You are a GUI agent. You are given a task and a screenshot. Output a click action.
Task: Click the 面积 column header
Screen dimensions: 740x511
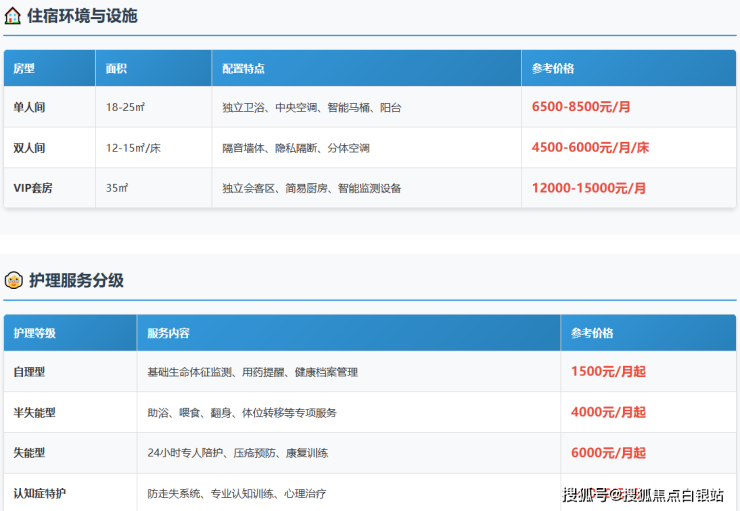click(x=117, y=69)
